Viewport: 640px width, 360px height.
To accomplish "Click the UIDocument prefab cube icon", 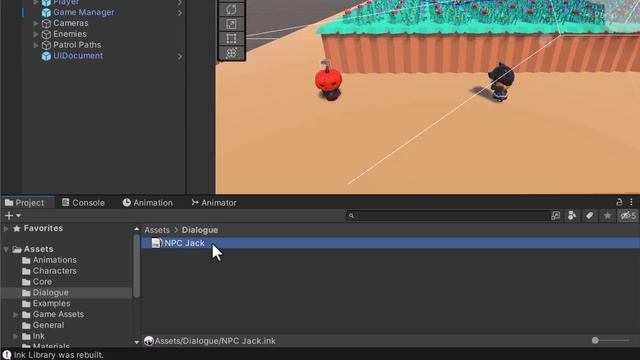I will click(x=46, y=56).
